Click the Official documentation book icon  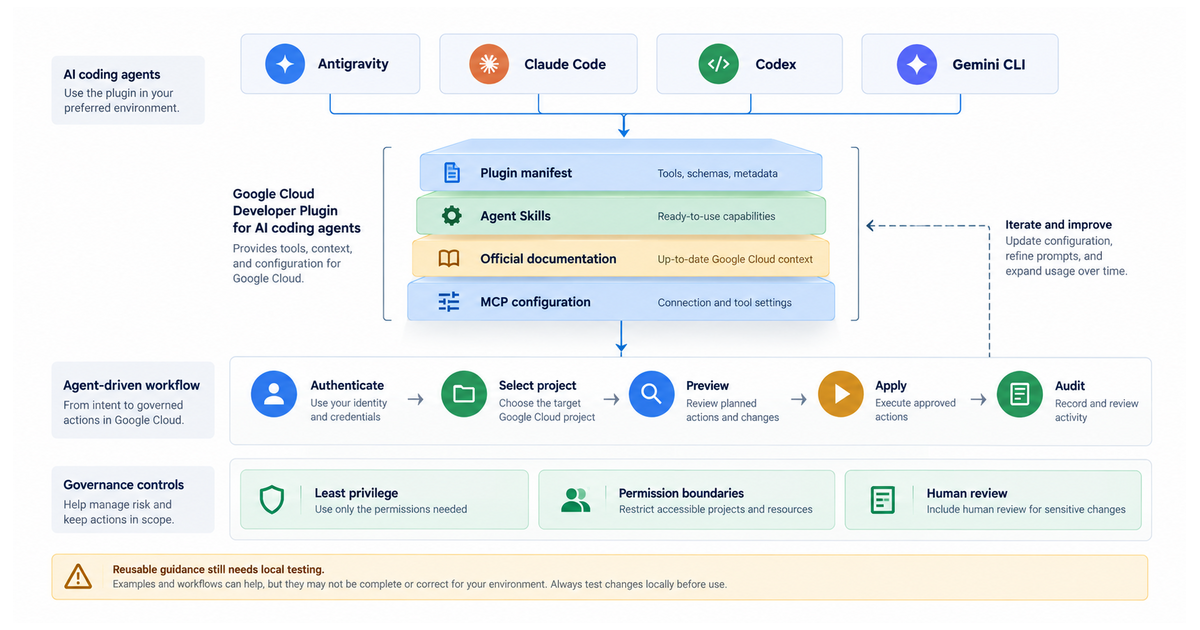[449, 259]
